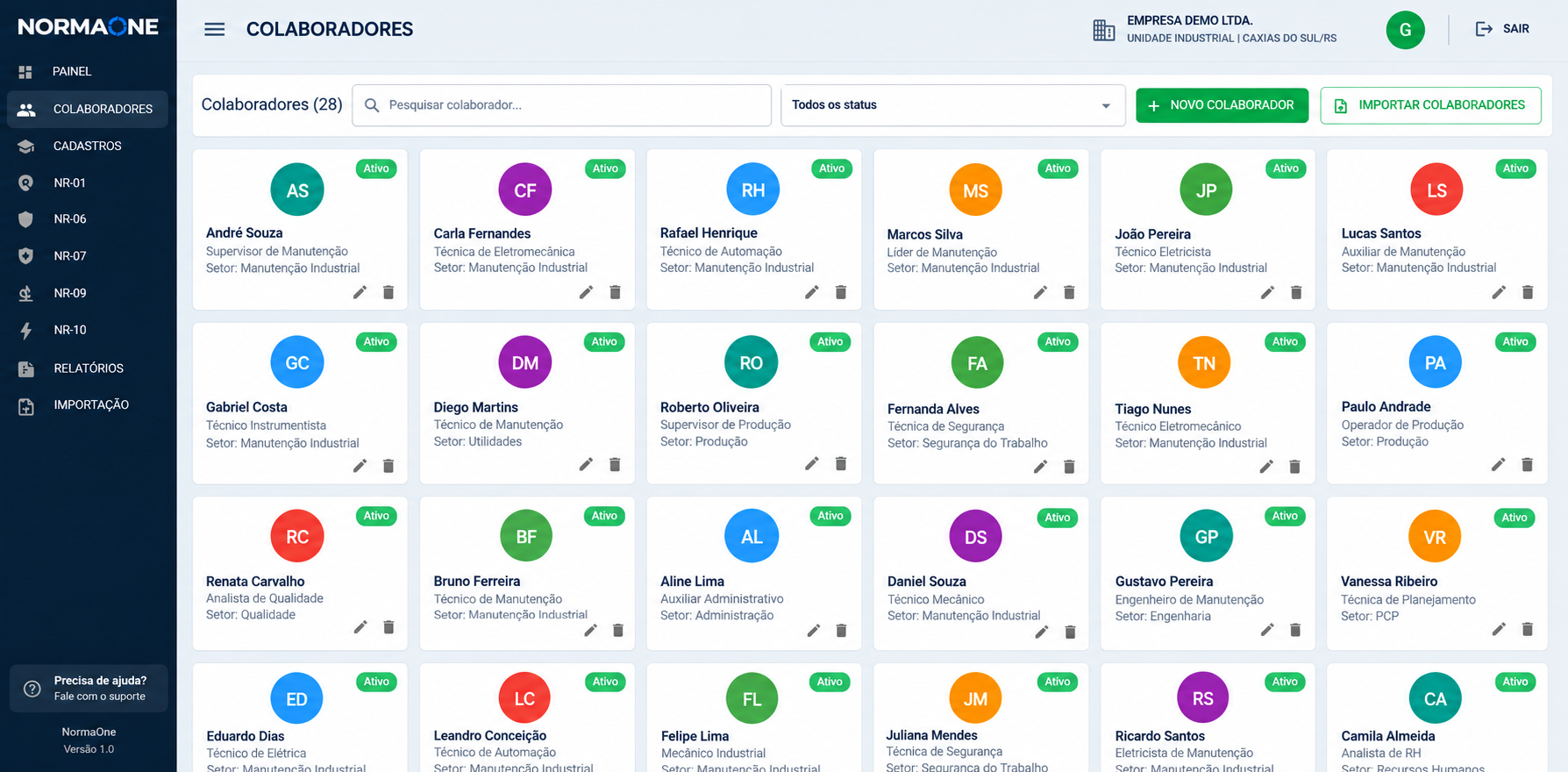This screenshot has width=1568, height=772.
Task: Delete Fernanda Alves' card
Action: click(1069, 467)
